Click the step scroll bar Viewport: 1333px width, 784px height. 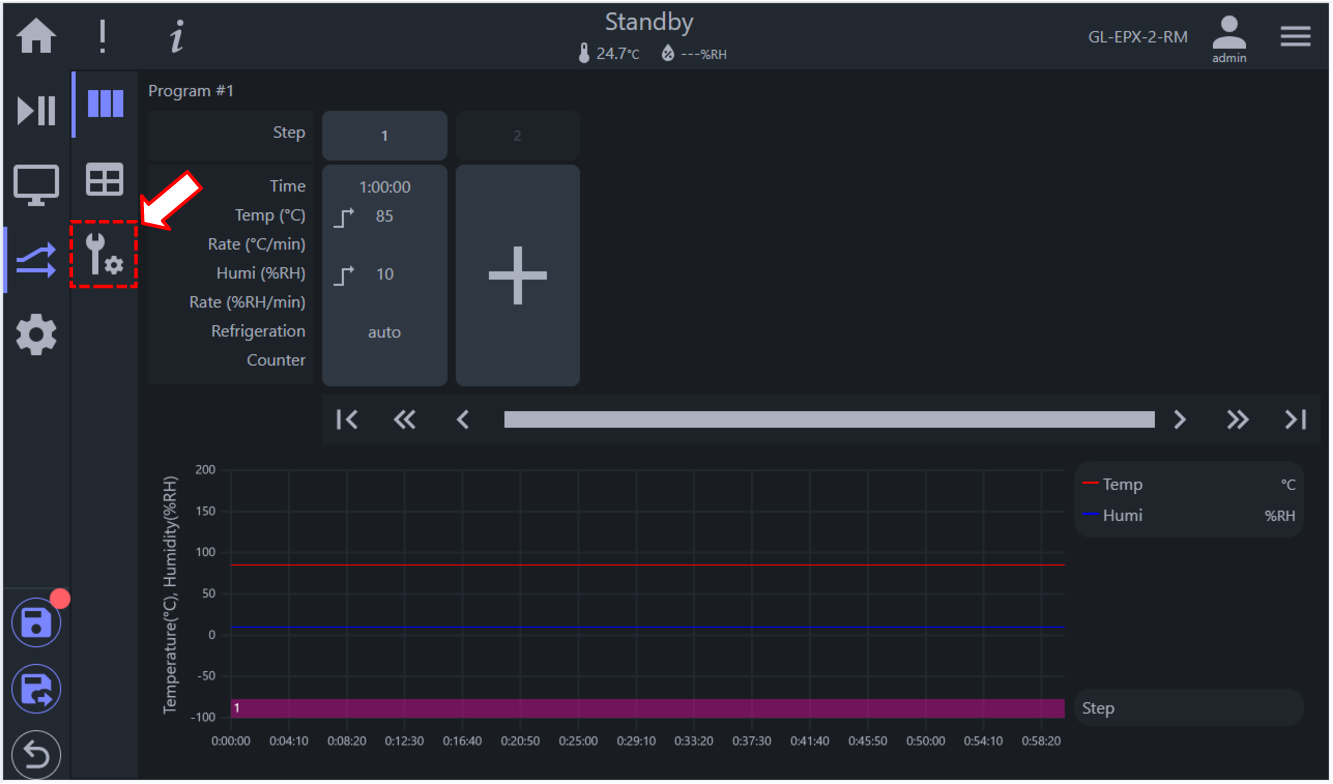tap(829, 419)
